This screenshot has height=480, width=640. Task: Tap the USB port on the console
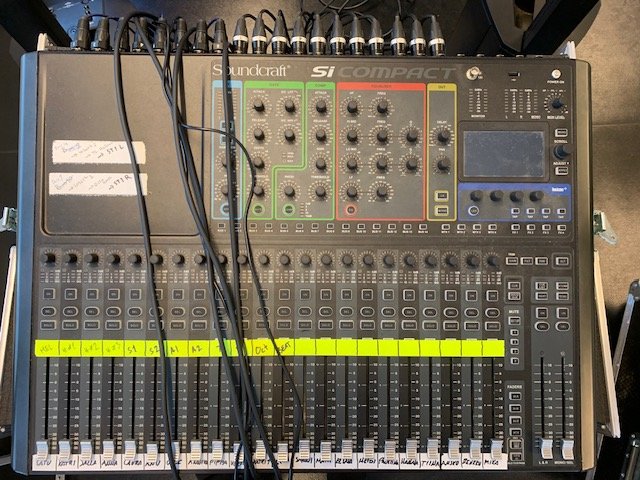point(514,75)
